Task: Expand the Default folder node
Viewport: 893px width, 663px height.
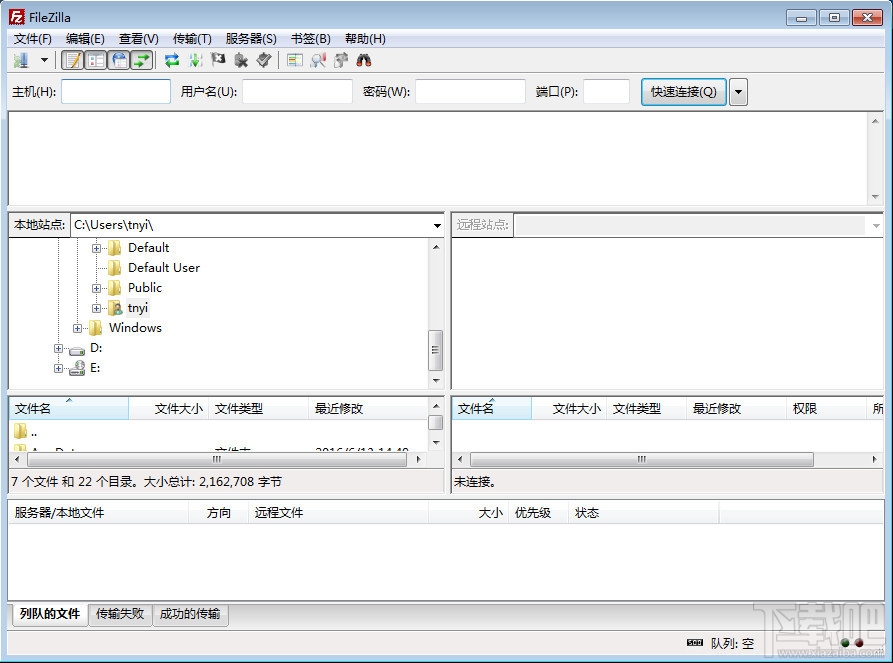Action: click(96, 248)
